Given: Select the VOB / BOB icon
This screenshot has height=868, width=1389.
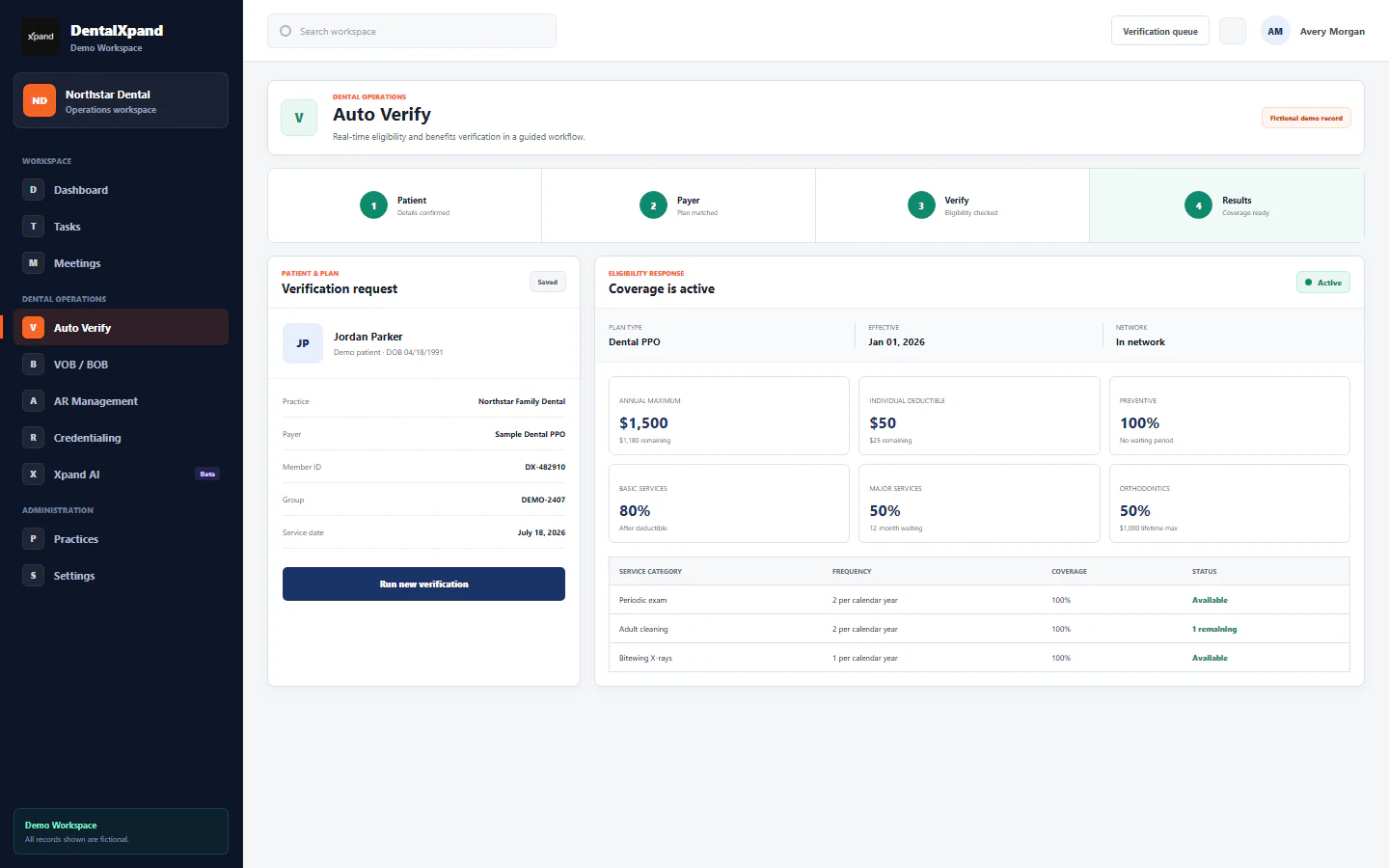Looking at the screenshot, I should (33, 365).
